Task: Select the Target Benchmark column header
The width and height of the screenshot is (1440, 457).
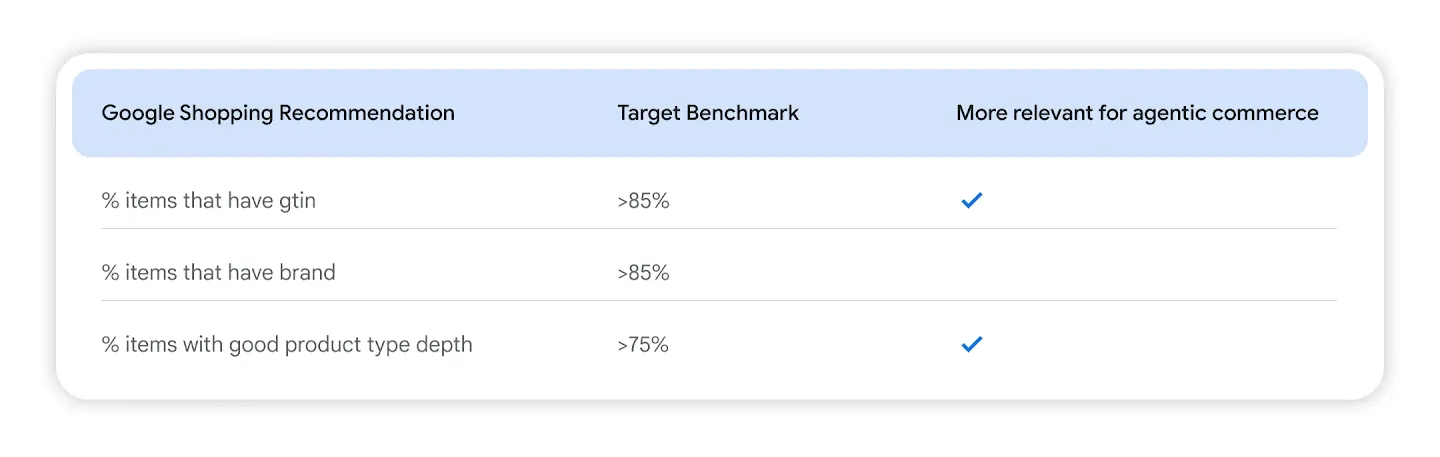Action: (x=708, y=113)
